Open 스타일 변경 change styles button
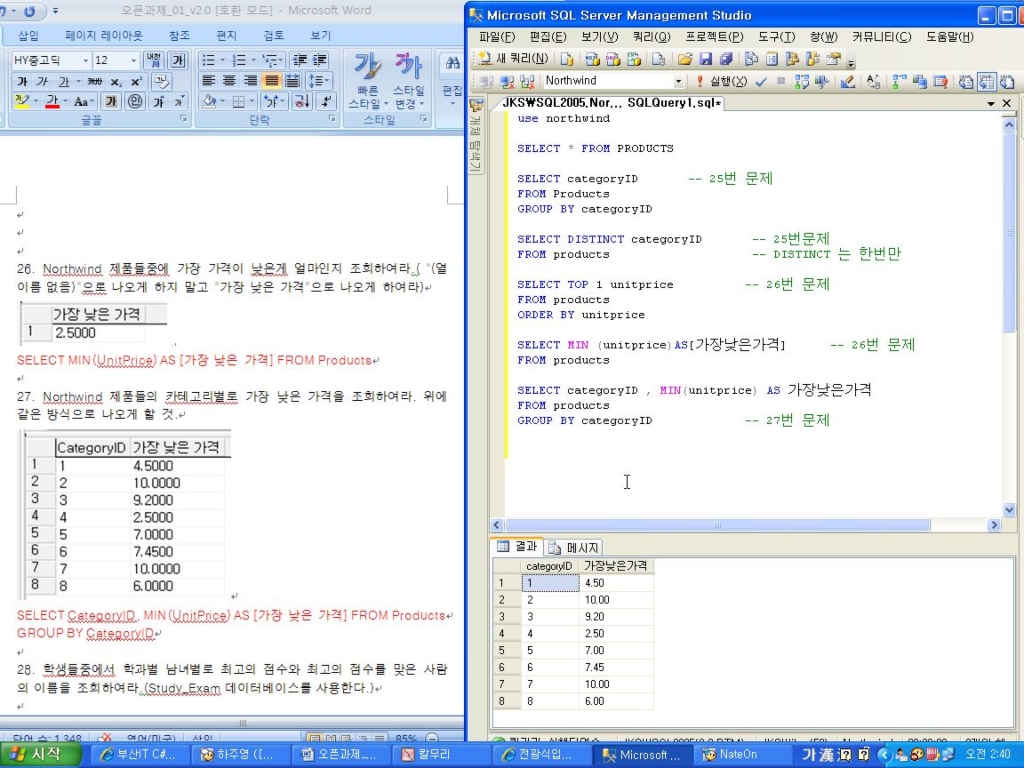The width and height of the screenshot is (1024, 768). click(x=409, y=81)
